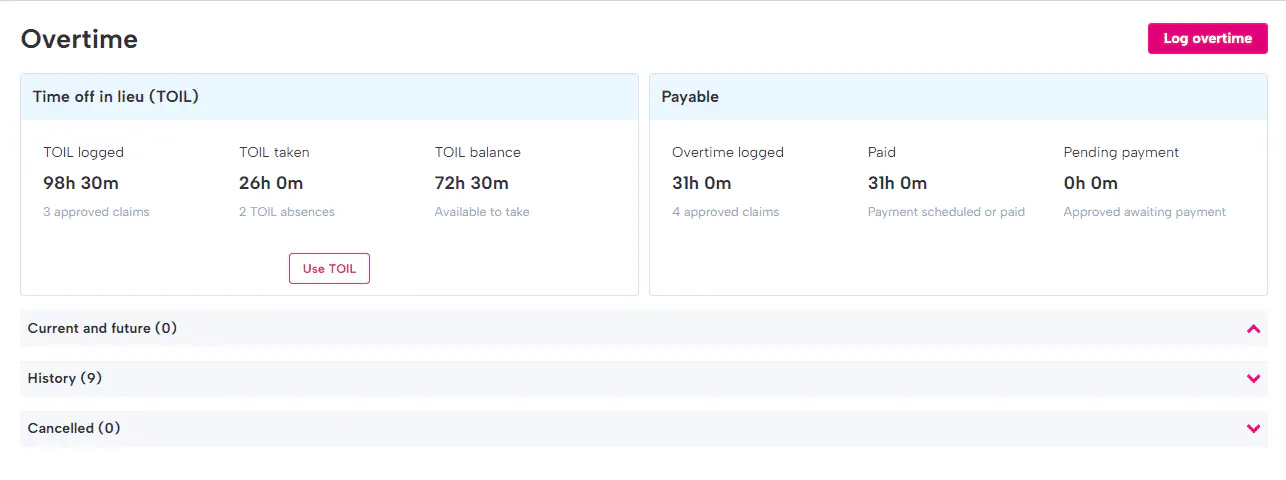Click the 4 approved claims text
1286x480 pixels.
tap(725, 212)
